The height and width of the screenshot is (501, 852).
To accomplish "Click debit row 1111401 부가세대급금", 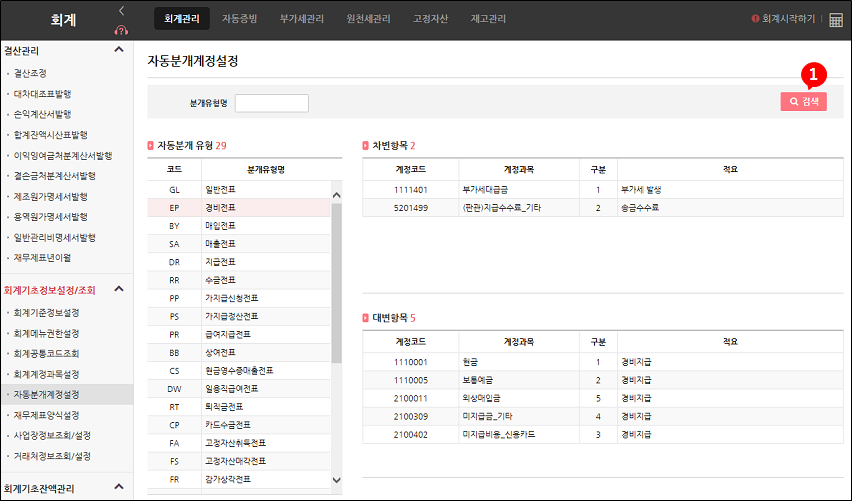I will [603, 190].
